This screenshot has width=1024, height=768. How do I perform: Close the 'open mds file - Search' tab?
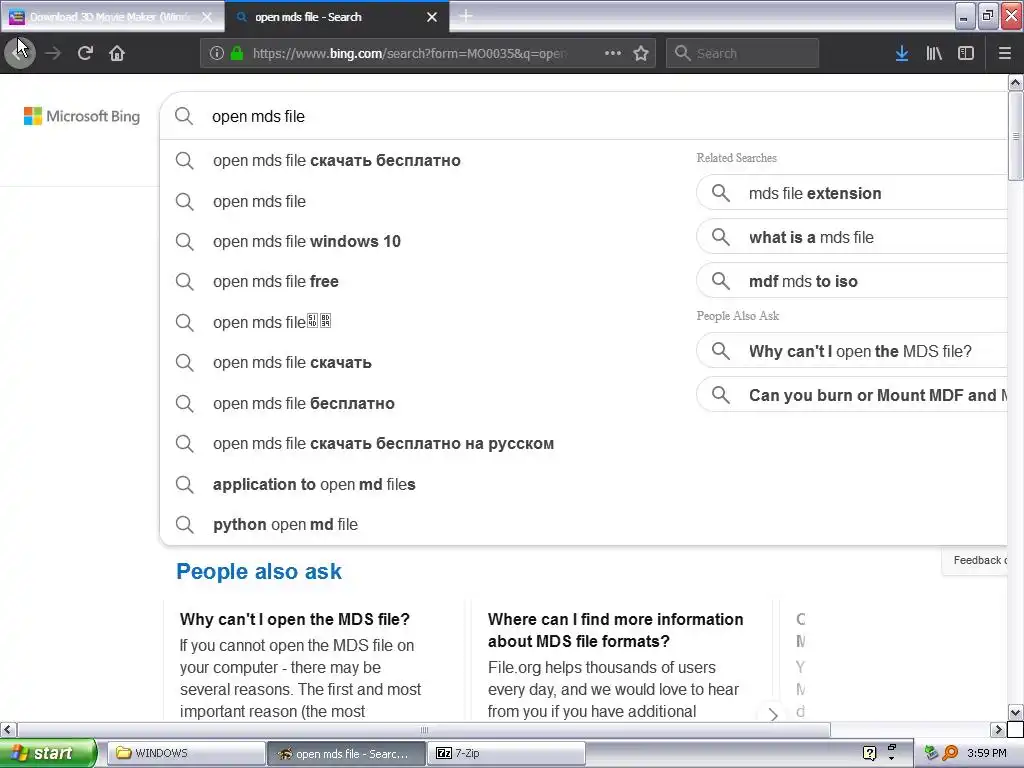(x=432, y=17)
